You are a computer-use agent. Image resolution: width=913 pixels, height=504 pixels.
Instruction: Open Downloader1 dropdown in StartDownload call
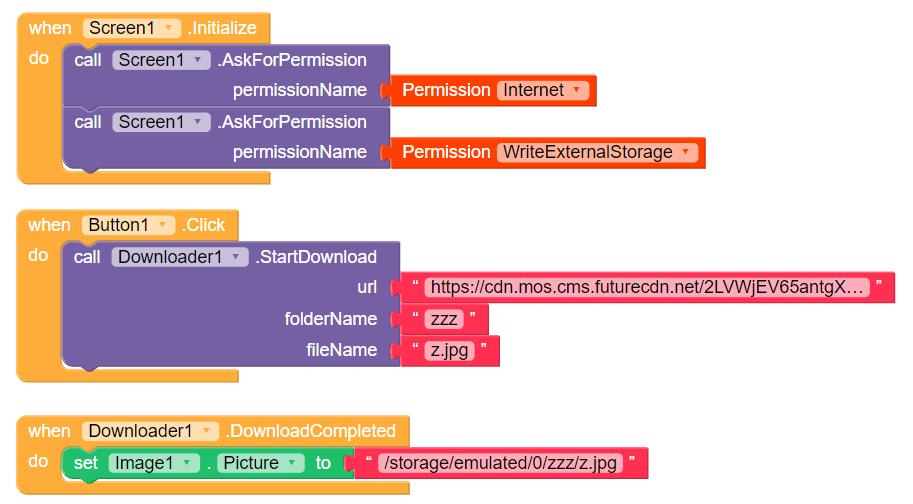point(238,257)
